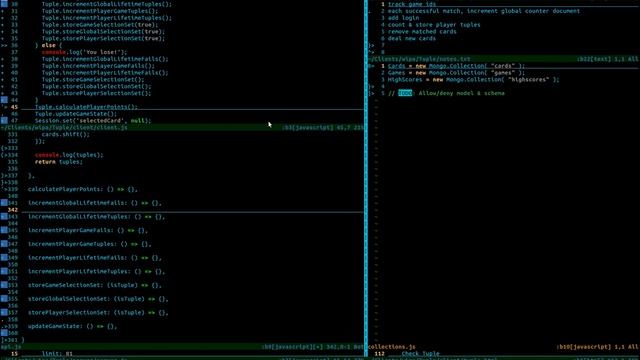Click the blue sign marker on line 347
640x360 pixels.
coord(4,244)
